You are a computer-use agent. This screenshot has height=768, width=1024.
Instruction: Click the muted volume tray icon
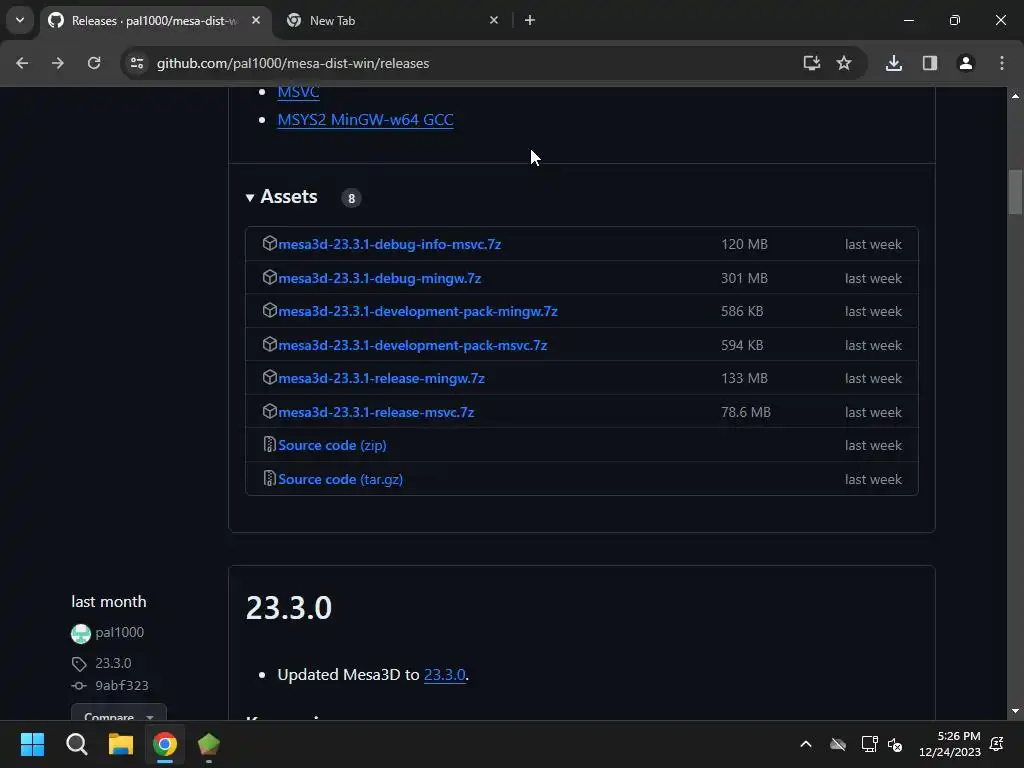coord(895,744)
